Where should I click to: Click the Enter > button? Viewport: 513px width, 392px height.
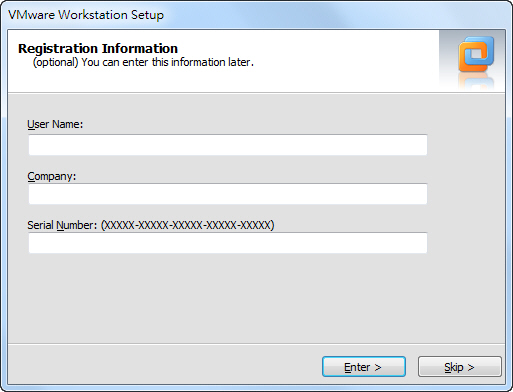364,367
